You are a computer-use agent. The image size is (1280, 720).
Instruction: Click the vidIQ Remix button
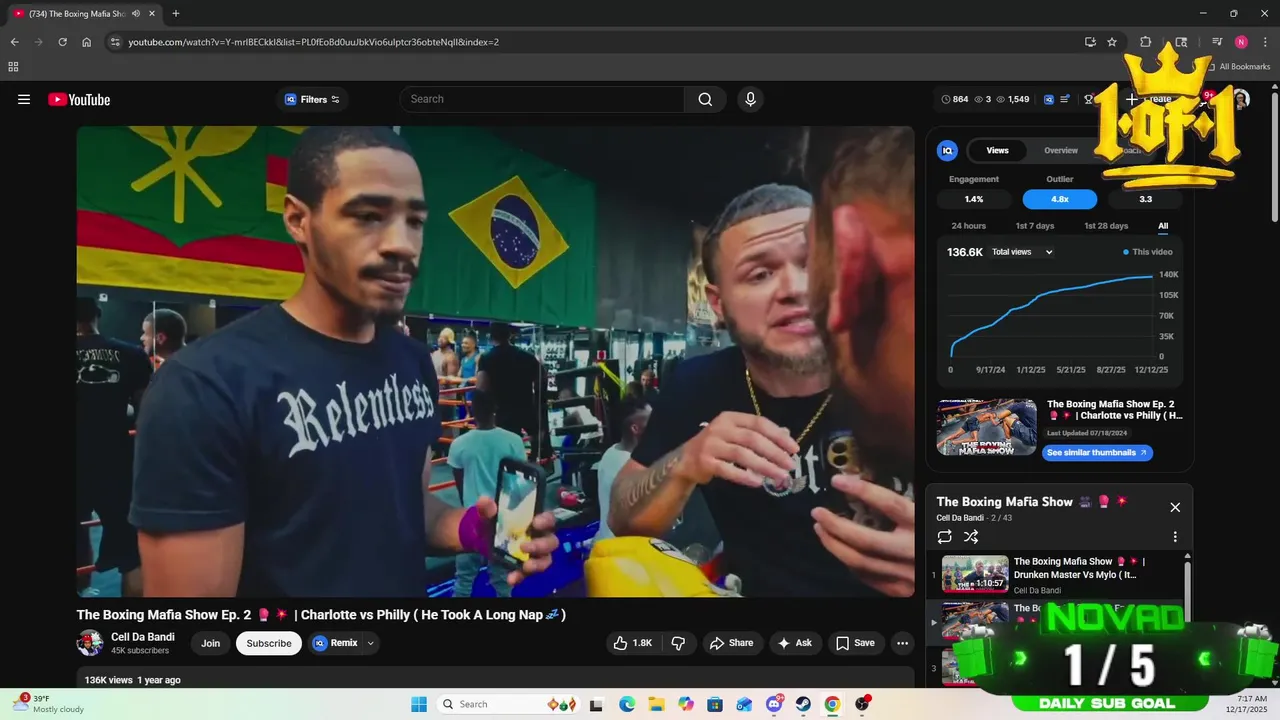335,643
